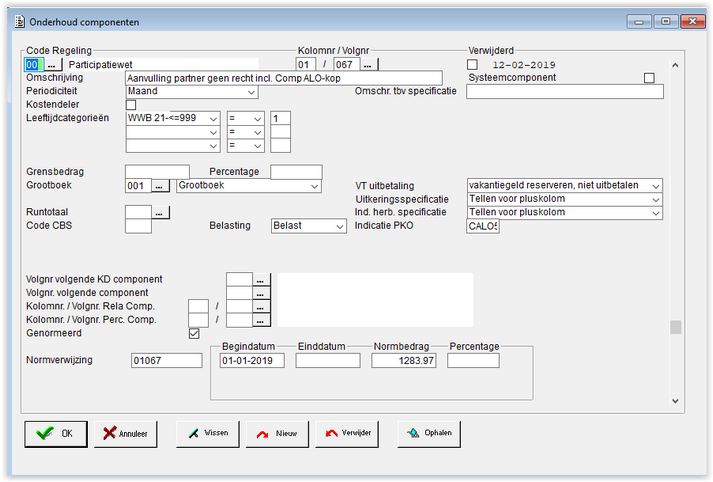Open the Belasting dropdown showing Belast
Screen dimensions: 713x482
coord(308,226)
